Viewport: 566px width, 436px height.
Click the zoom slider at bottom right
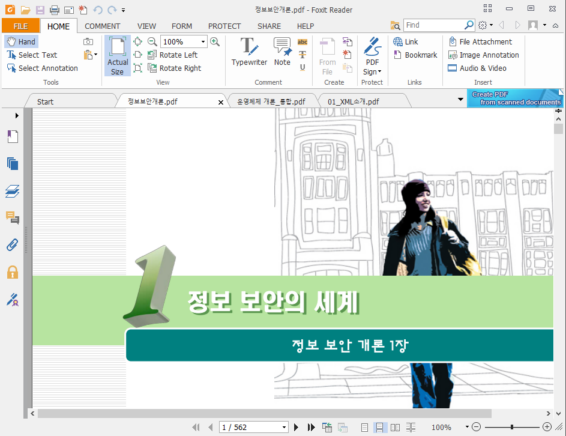[511, 427]
